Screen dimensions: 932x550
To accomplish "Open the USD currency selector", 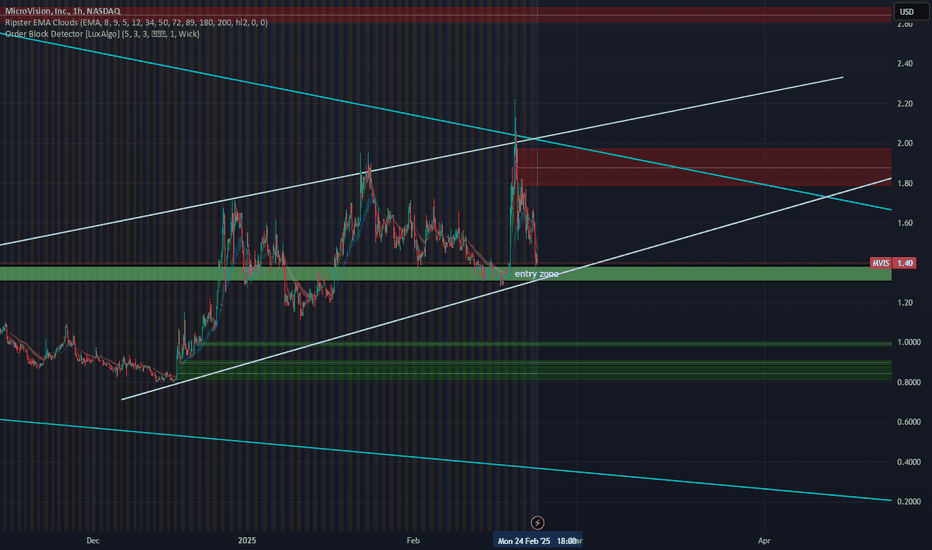I will pyautogui.click(x=911, y=11).
